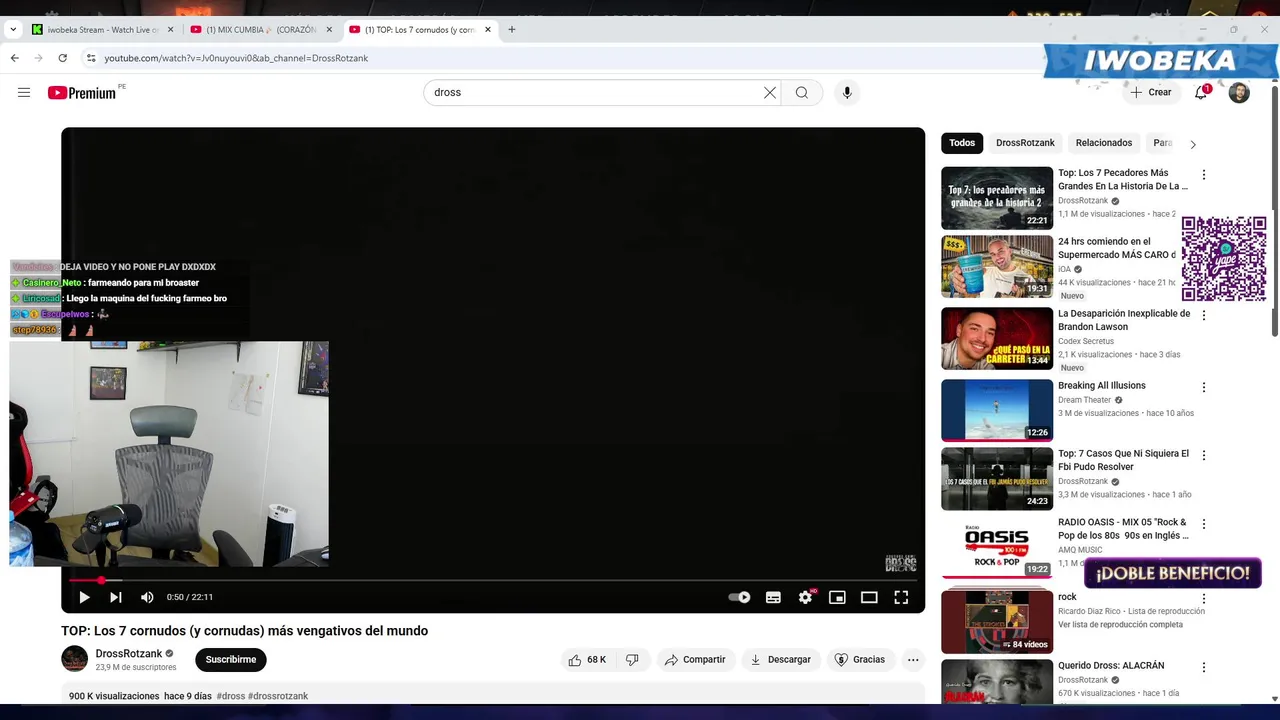Toggle autoplay switch in player
Image resolution: width=1280 pixels, height=720 pixels.
[739, 597]
